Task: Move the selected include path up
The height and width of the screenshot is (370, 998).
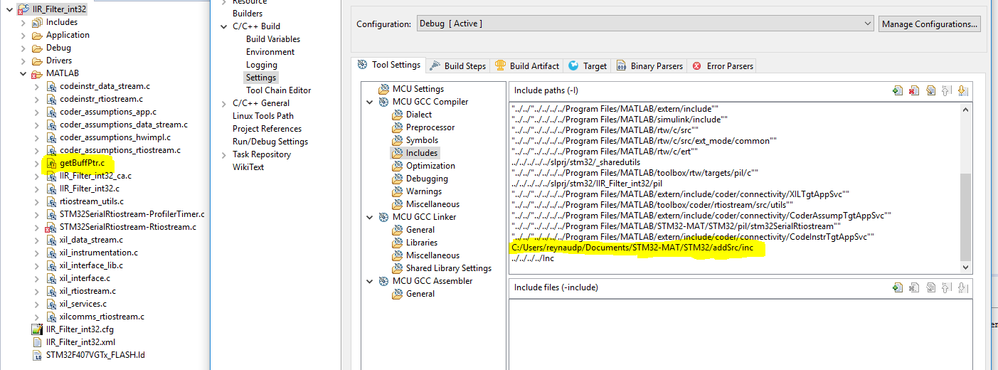Action: [946, 91]
